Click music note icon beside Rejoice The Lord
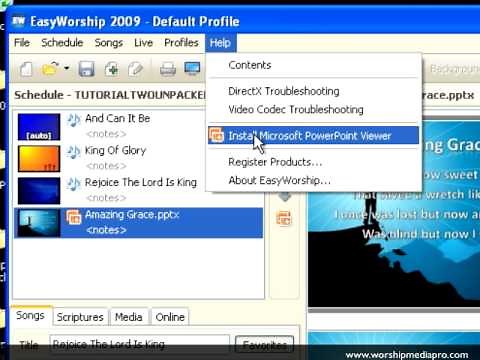The height and width of the screenshot is (360, 480). [74, 184]
